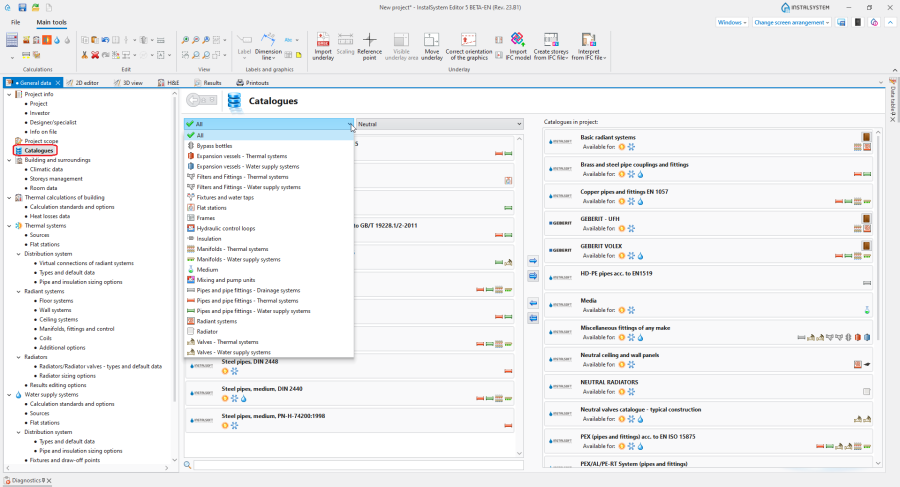Open the Neutral manufacturer dropdown
The image size is (900, 487).
[440, 124]
